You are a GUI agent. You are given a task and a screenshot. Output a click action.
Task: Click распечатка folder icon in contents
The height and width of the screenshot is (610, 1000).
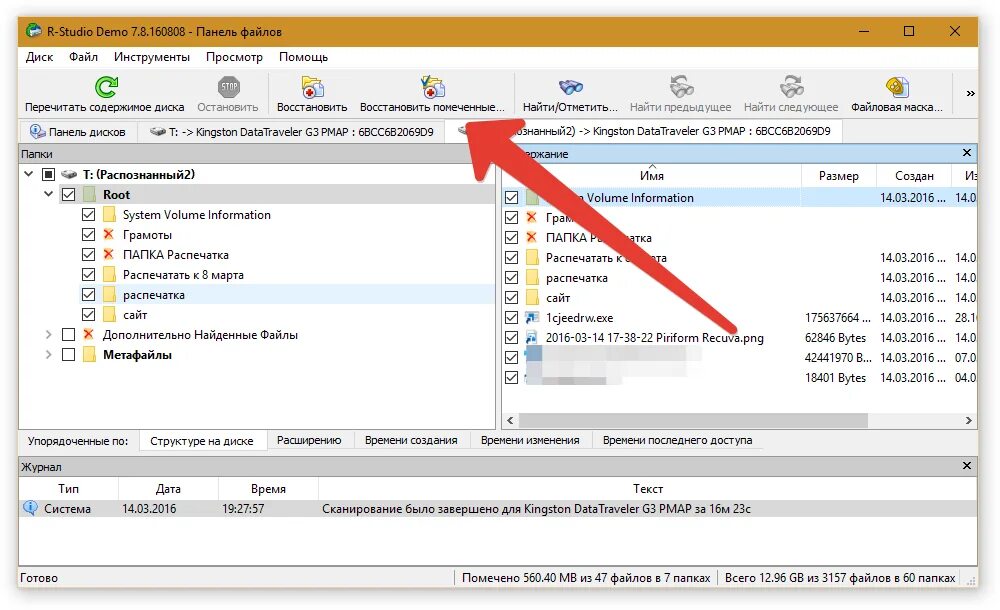coord(532,278)
